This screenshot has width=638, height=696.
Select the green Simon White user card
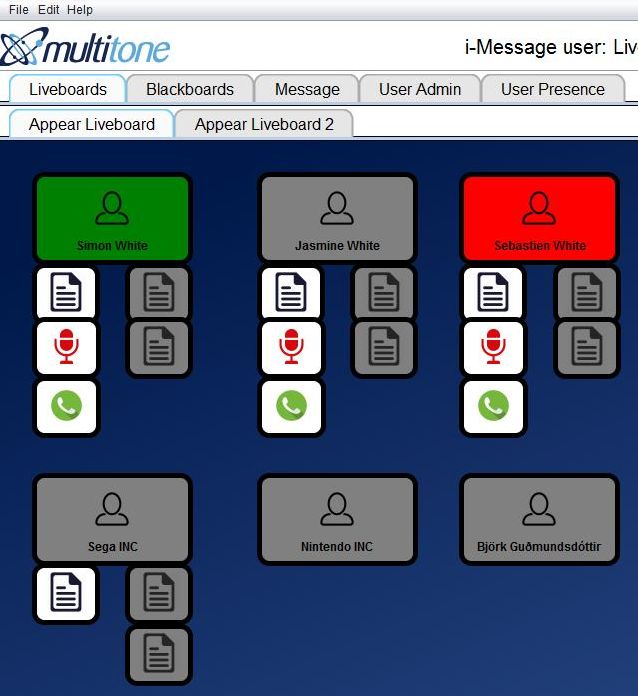(x=112, y=218)
